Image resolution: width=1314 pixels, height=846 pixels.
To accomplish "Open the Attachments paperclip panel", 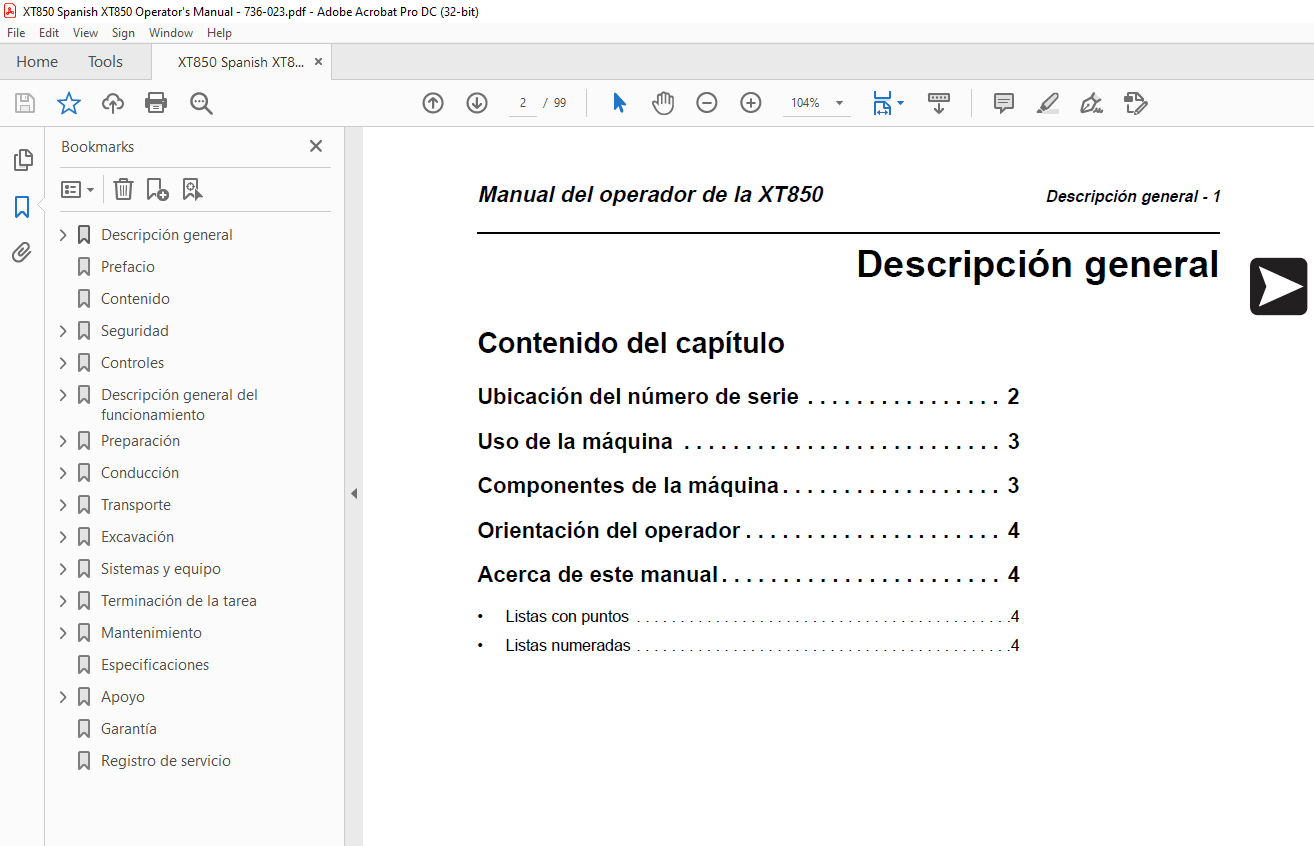I will (22, 253).
